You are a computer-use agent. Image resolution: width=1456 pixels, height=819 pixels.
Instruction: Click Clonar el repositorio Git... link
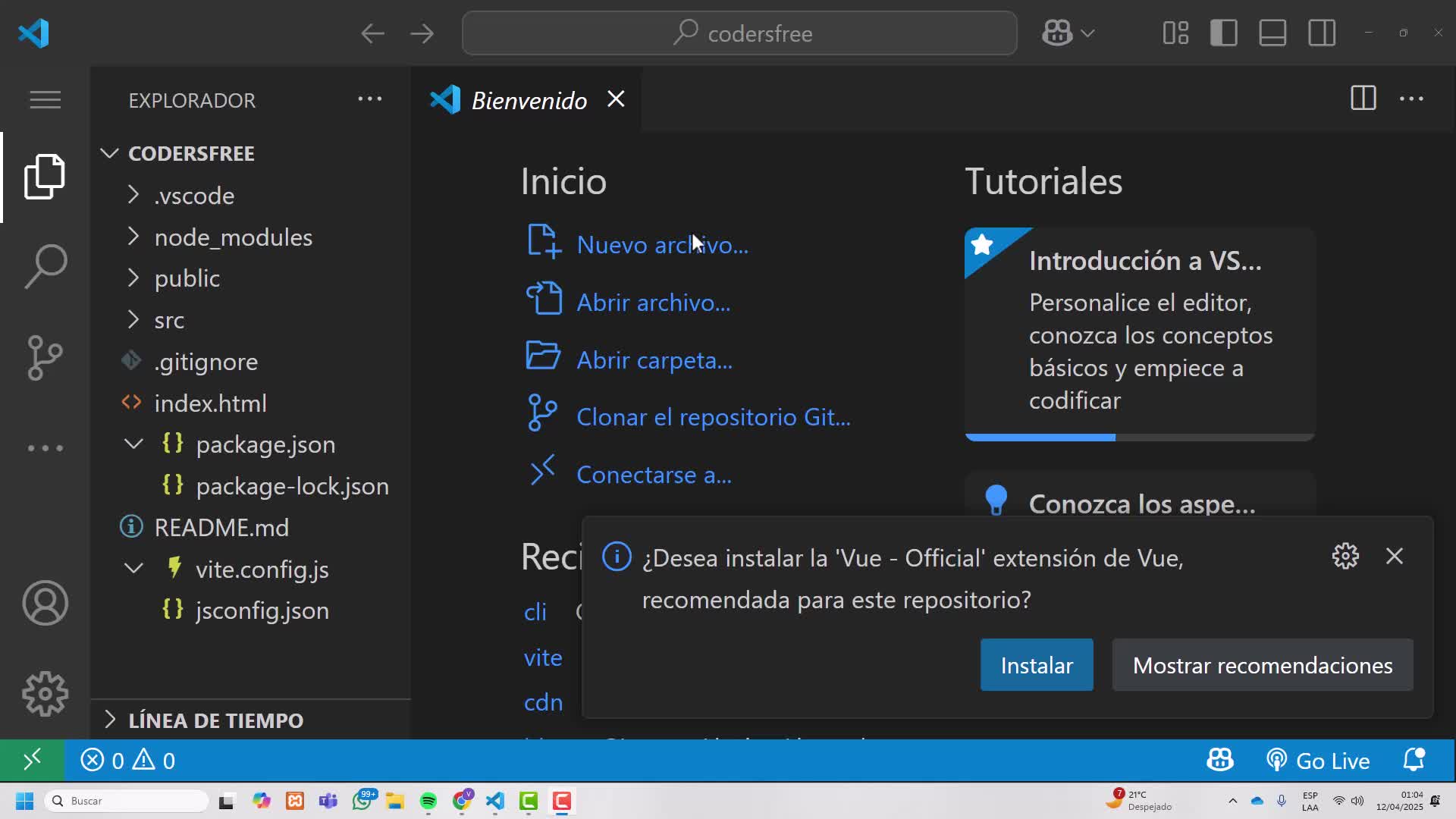(713, 417)
